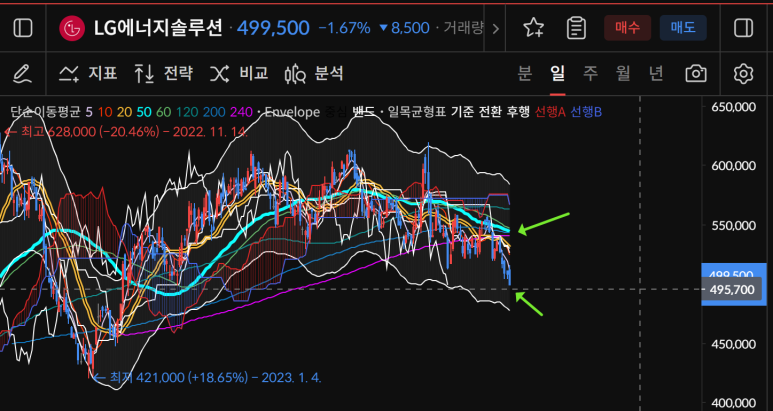Click the Envelope indicator label
This screenshot has height=411, width=773.
292,112
